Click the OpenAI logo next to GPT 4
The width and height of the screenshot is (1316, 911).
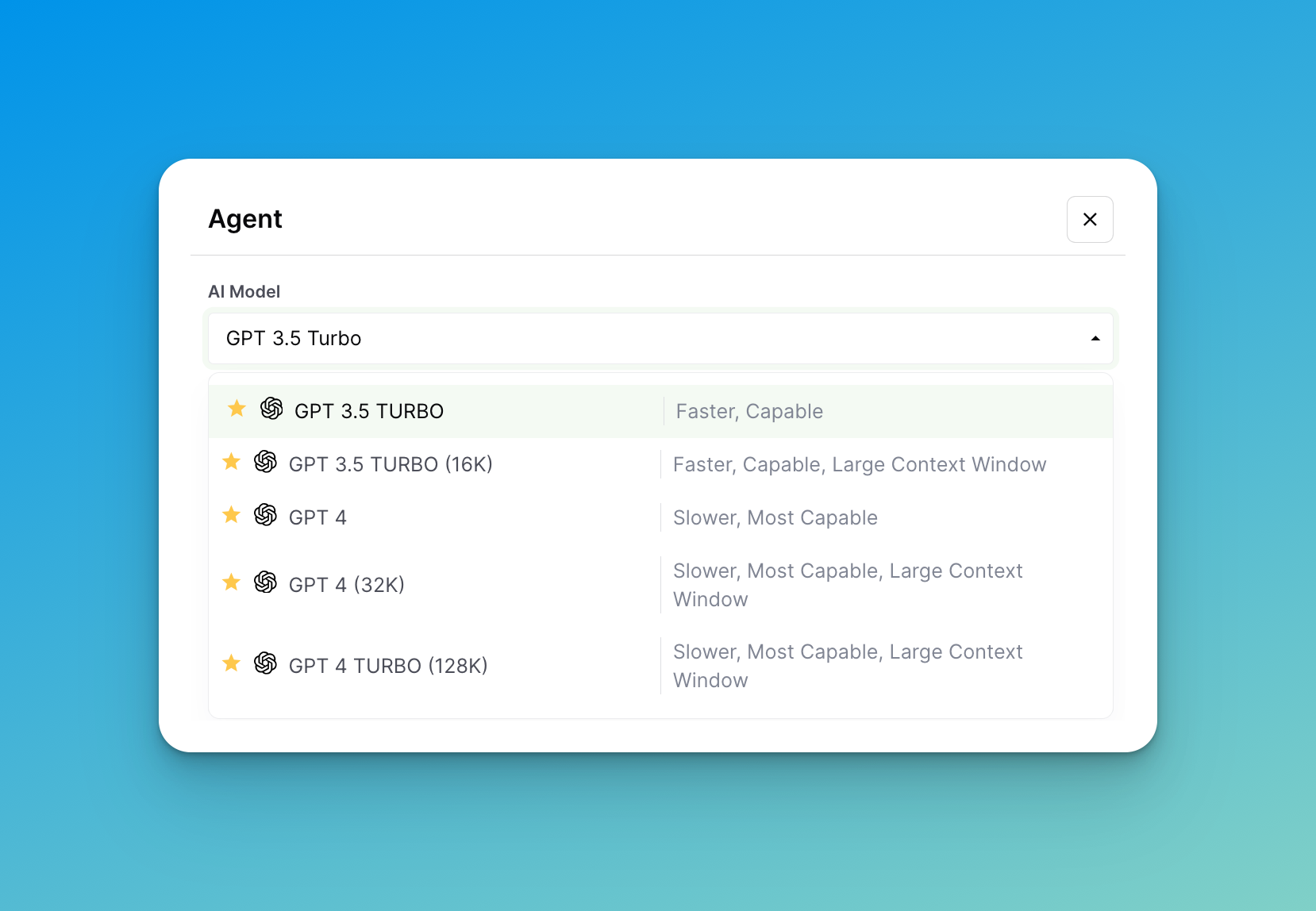pos(265,515)
